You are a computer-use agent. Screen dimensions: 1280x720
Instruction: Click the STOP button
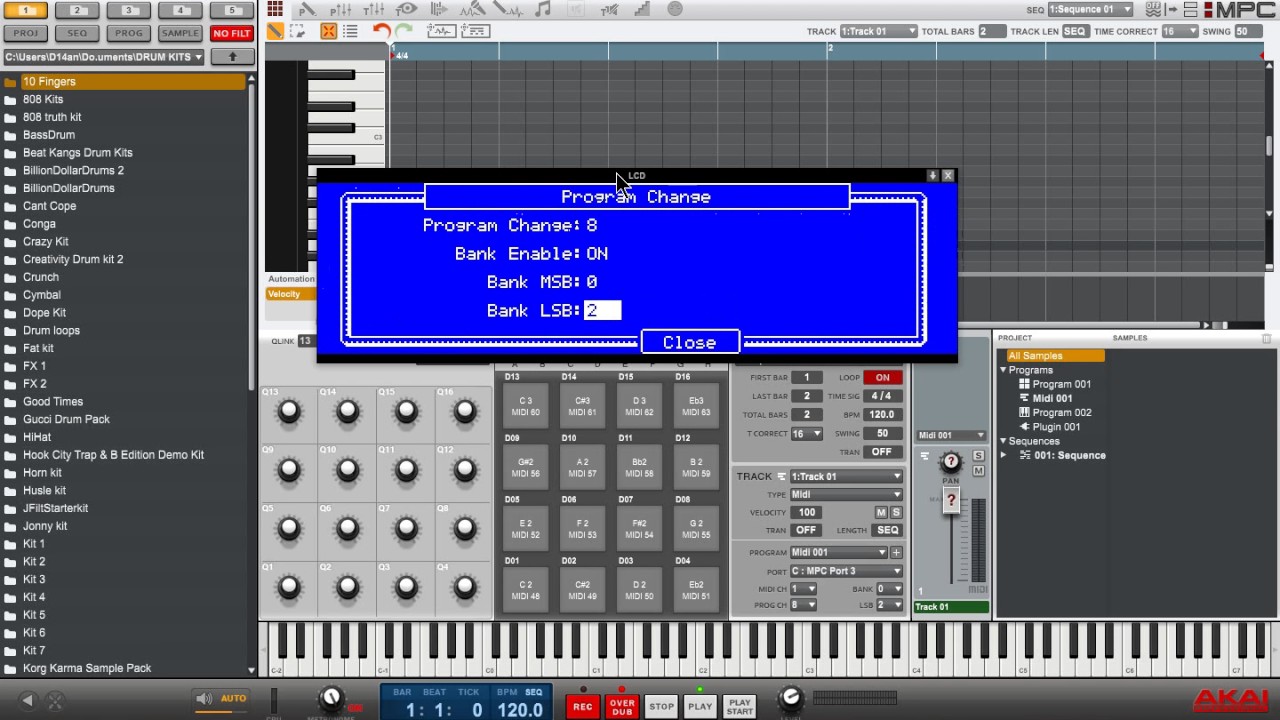tap(661, 706)
